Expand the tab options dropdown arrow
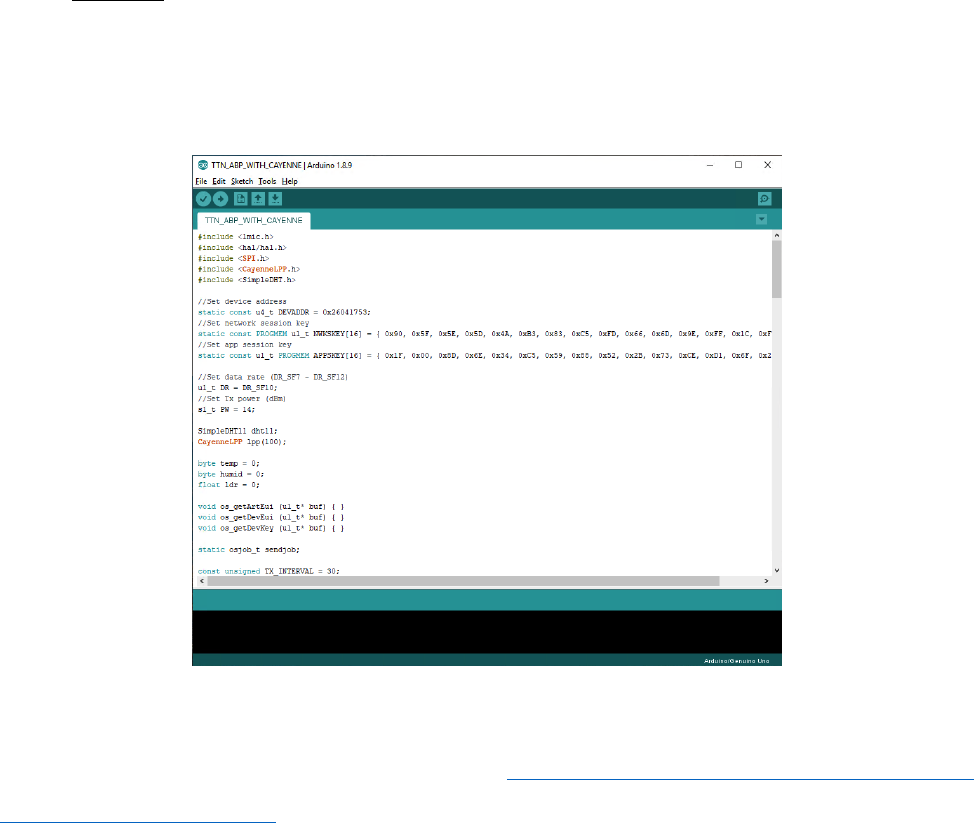This screenshot has height=823, width=974. (x=762, y=219)
